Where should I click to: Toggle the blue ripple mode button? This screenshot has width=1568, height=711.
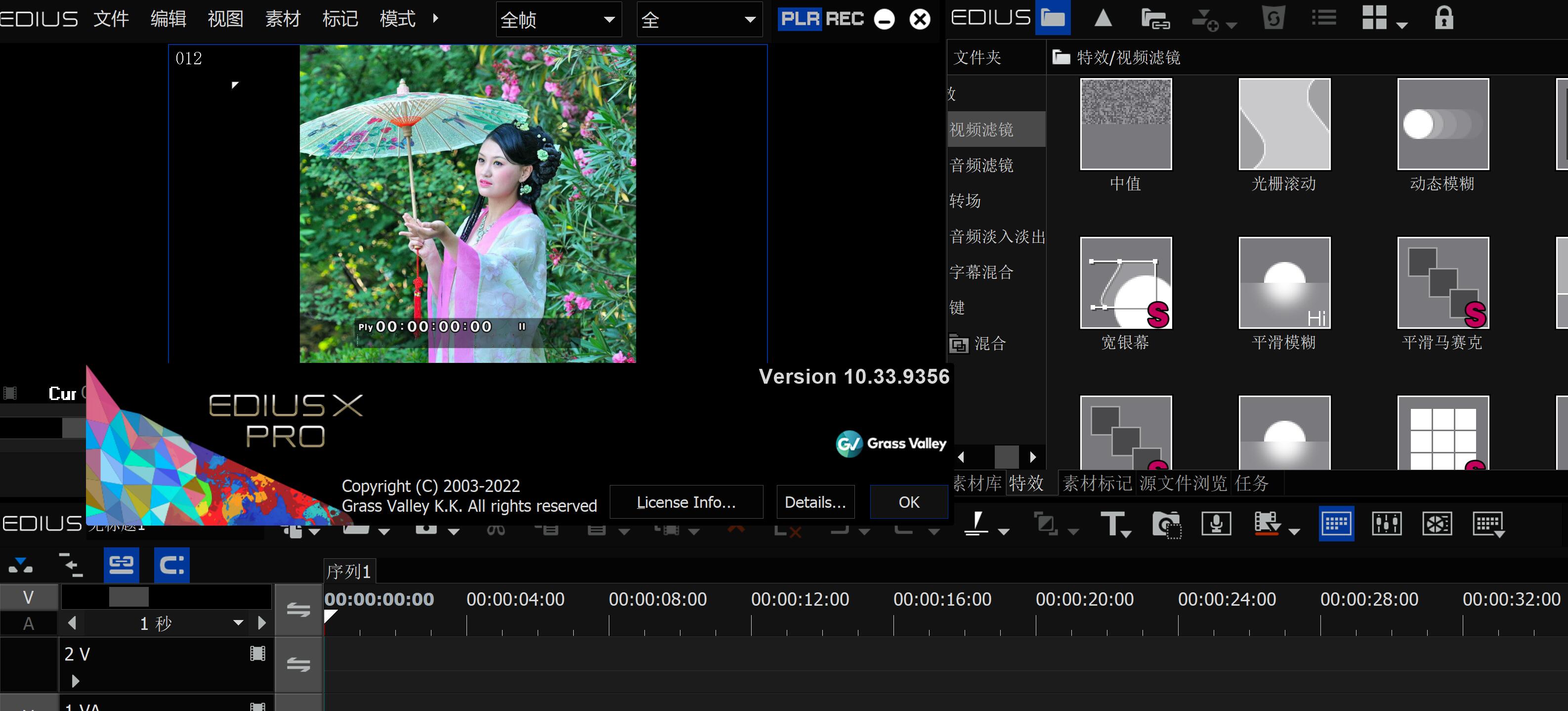[x=171, y=565]
